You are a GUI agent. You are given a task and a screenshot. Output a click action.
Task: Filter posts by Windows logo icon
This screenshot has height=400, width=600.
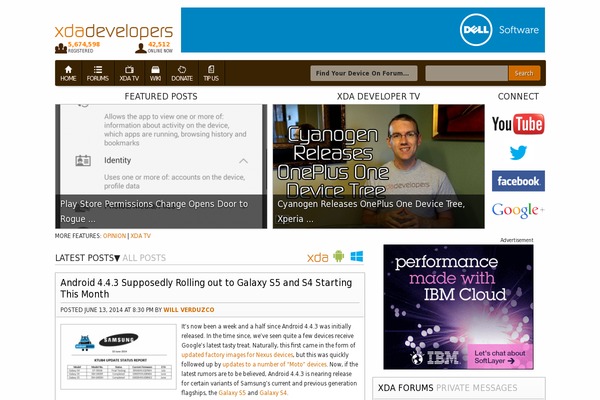tap(357, 257)
